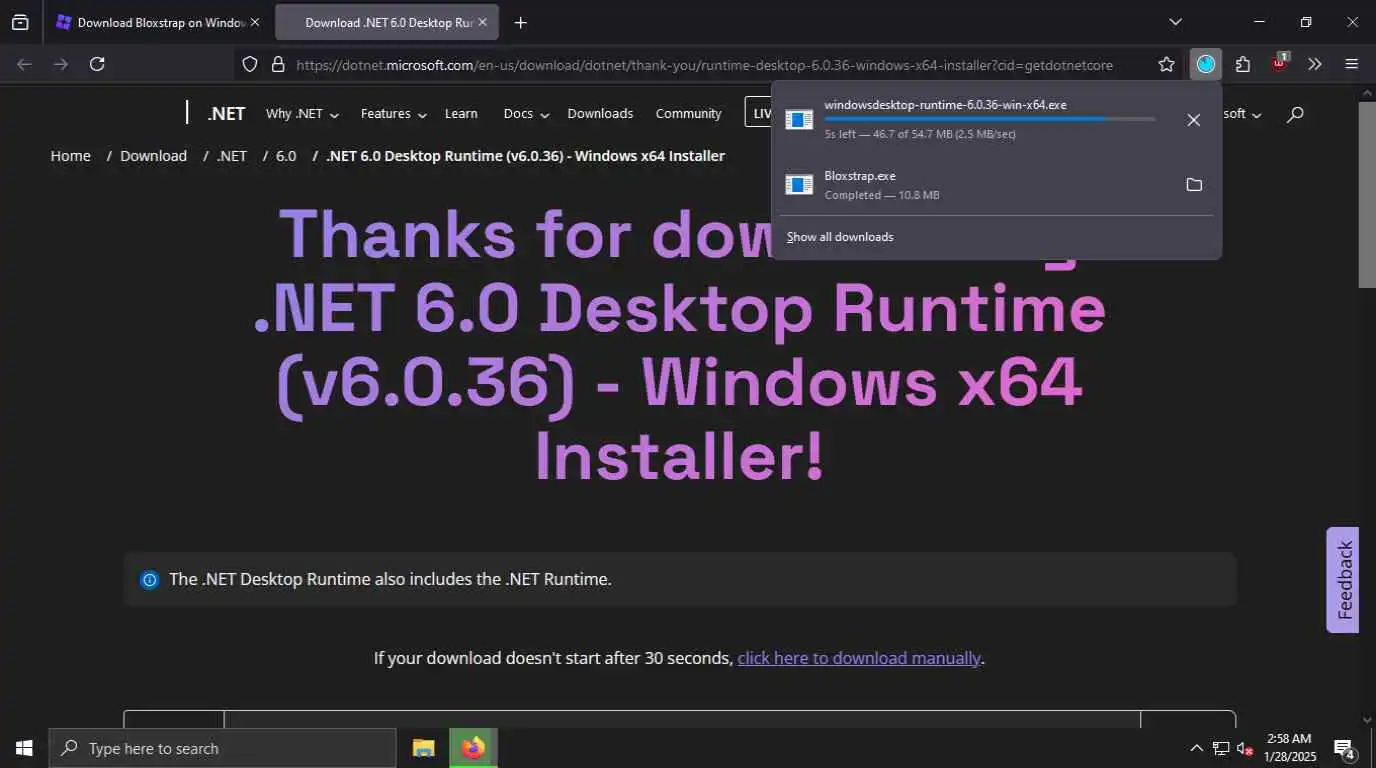Reload the current page
This screenshot has width=1376, height=768.
(97, 64)
